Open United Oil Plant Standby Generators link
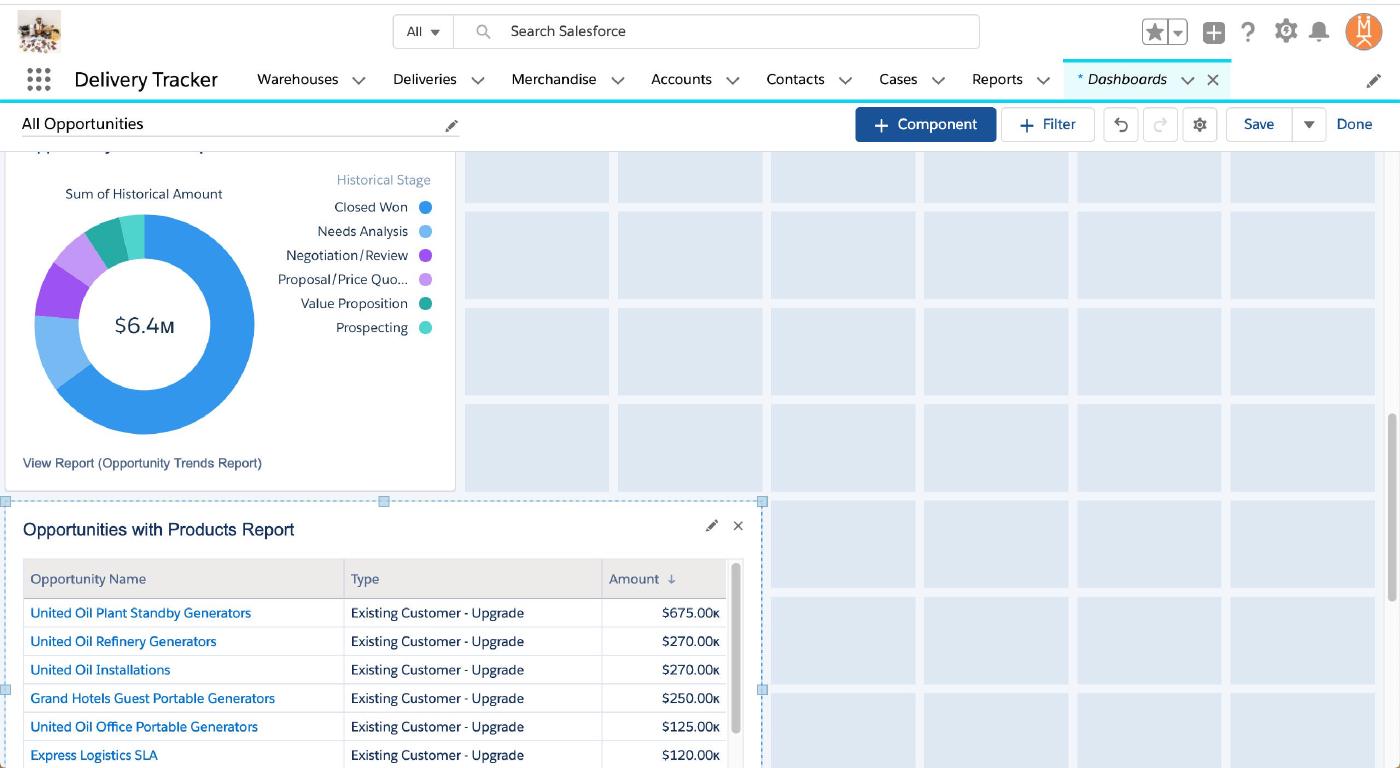 click(x=140, y=613)
